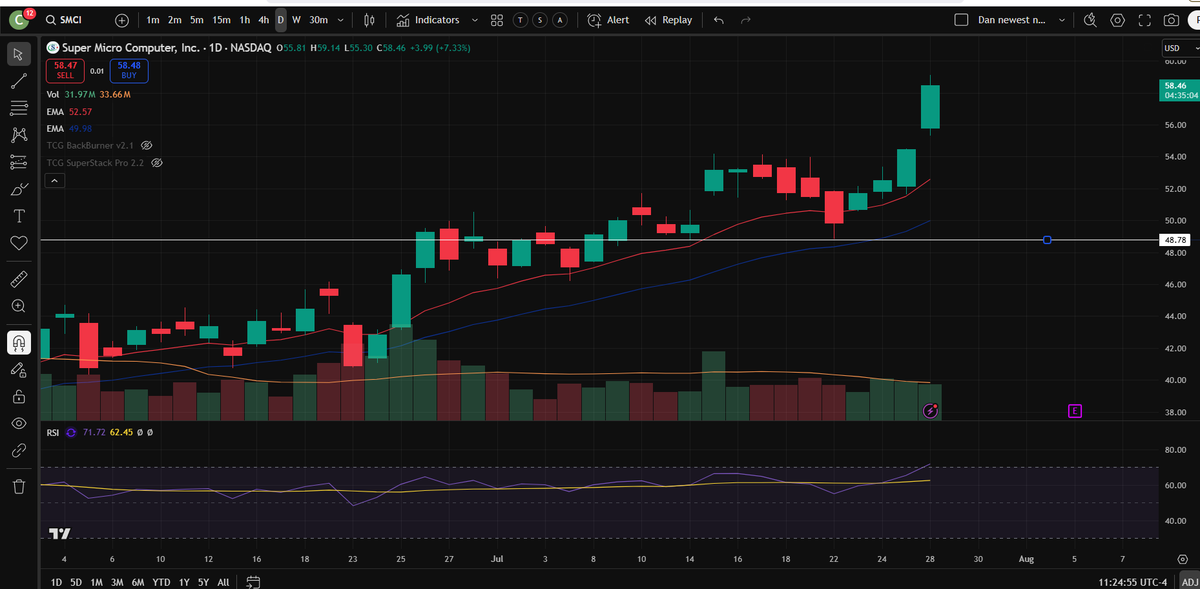Screen dimensions: 1200x589
Task: Click the S circle button in toolbar
Action: 540,20
